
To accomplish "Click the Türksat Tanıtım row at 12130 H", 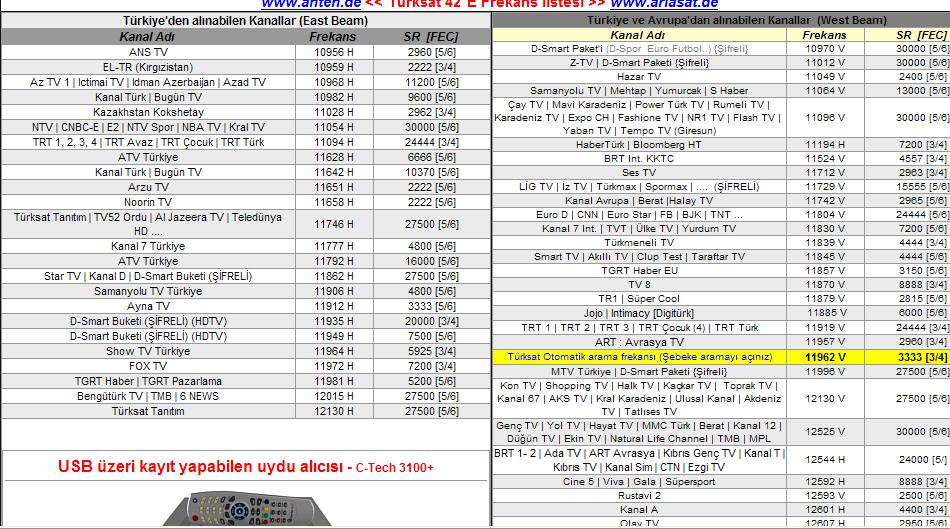I will click(246, 411).
